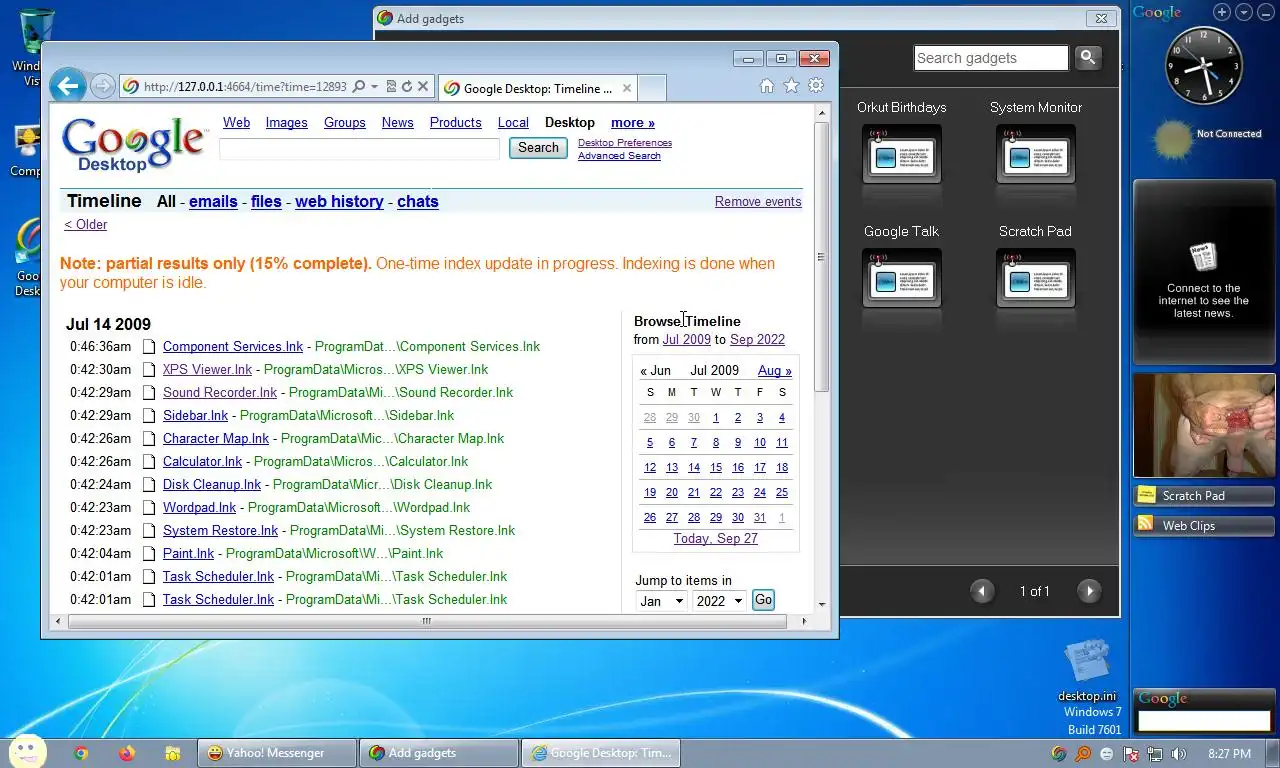
Task: Open a new blank browser tab
Action: [652, 88]
